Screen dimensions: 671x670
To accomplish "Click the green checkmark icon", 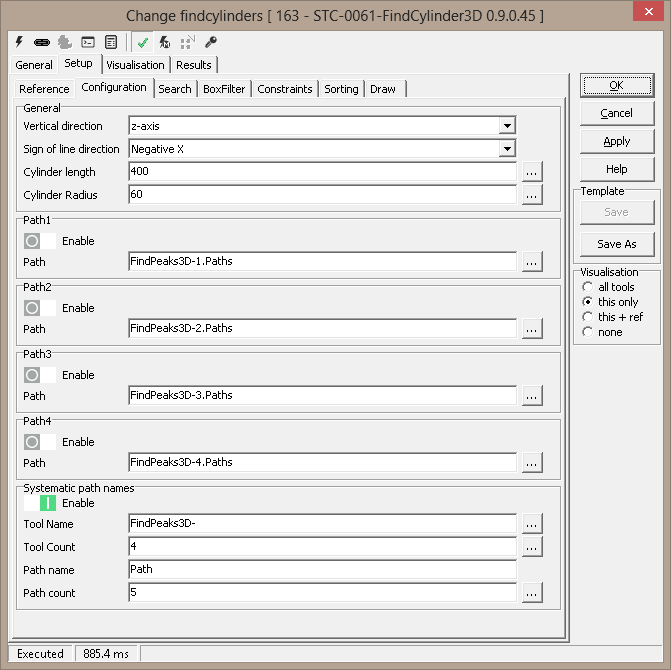I will pos(143,43).
